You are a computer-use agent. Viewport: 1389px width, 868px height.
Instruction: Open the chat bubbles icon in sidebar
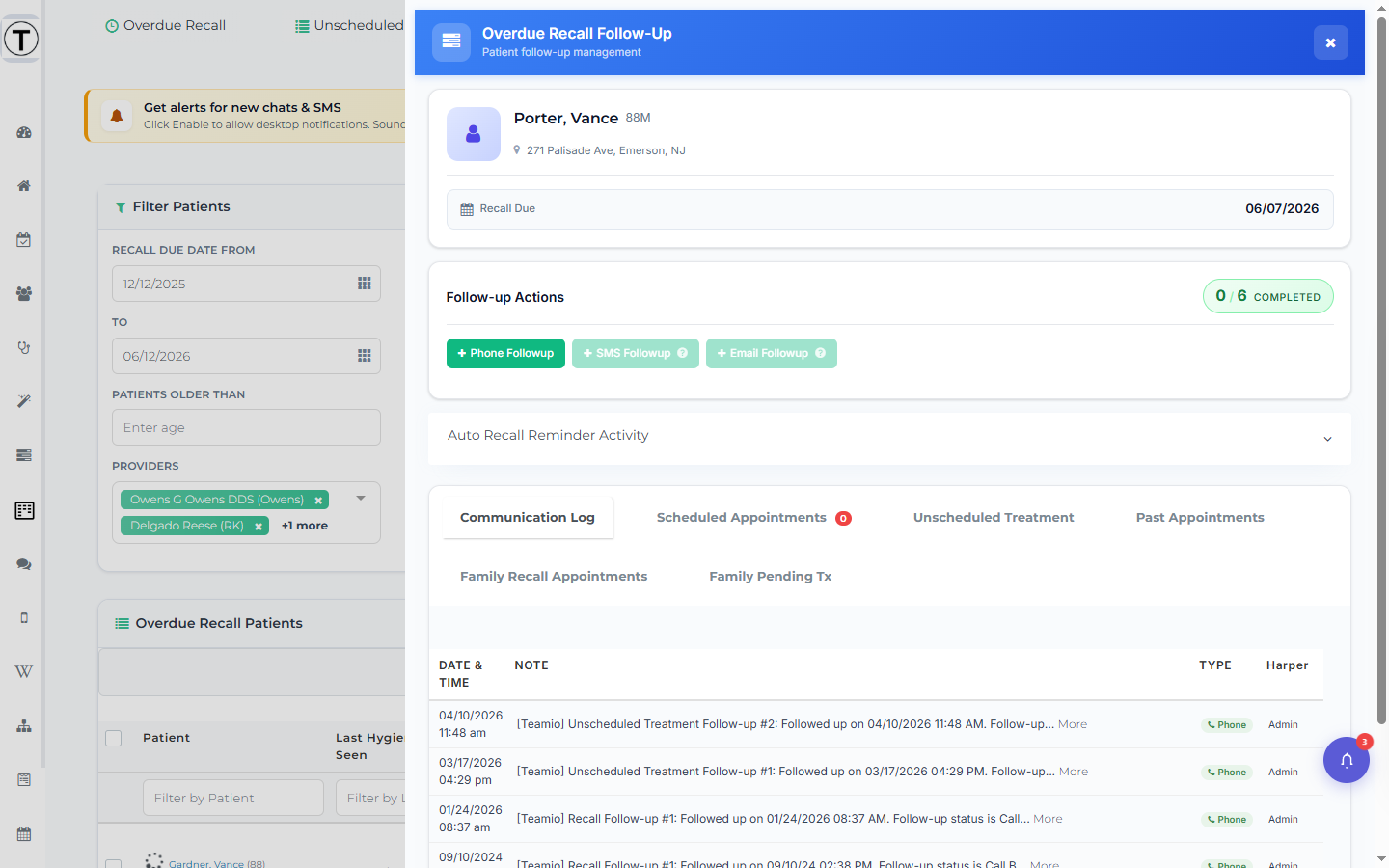click(24, 564)
